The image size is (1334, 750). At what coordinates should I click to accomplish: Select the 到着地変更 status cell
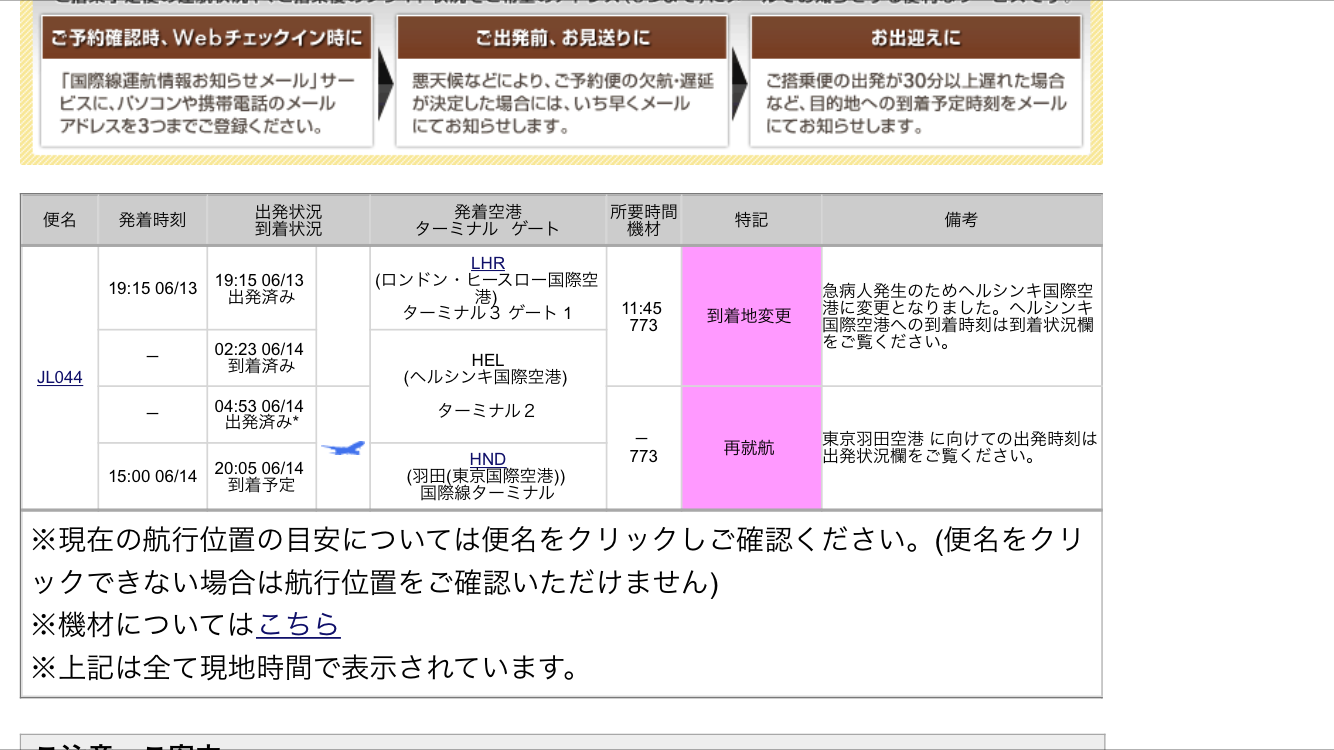pyautogui.click(x=751, y=316)
